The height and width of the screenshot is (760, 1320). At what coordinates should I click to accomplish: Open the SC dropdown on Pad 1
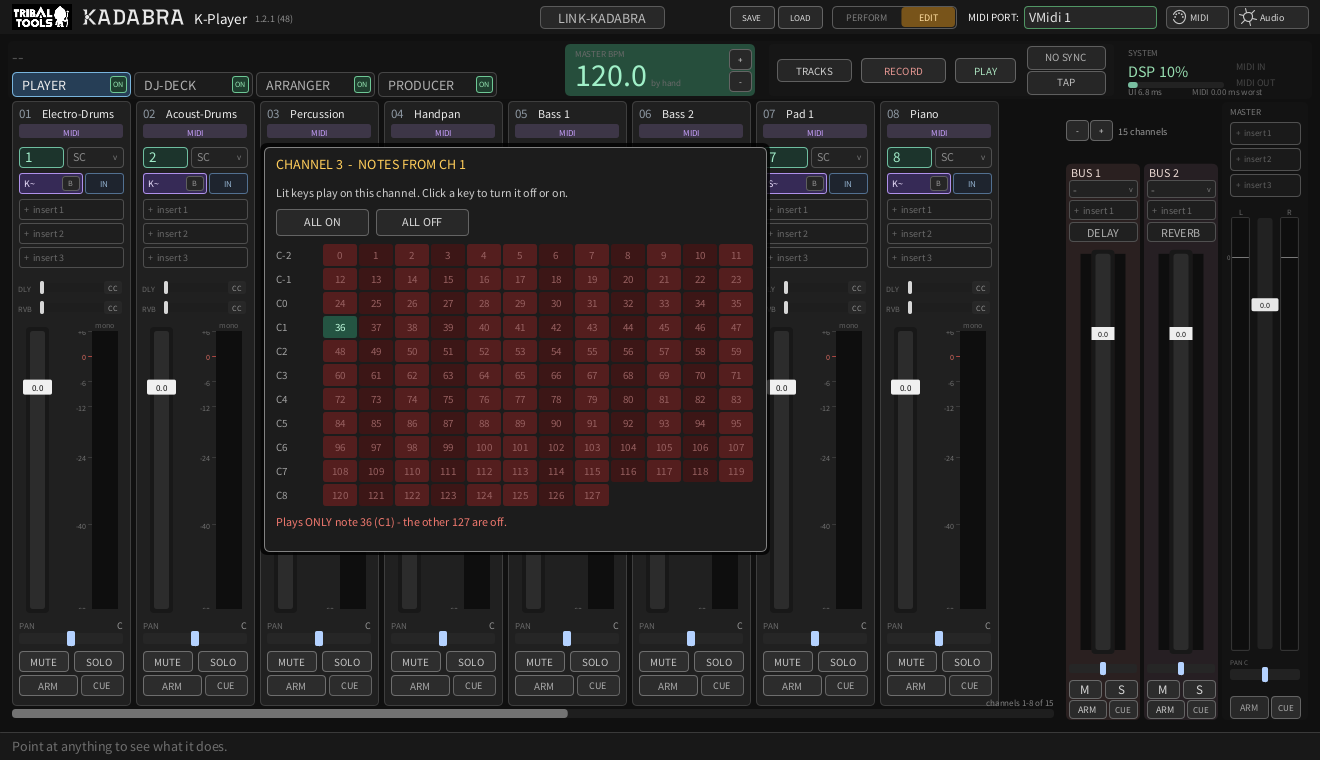click(x=839, y=158)
